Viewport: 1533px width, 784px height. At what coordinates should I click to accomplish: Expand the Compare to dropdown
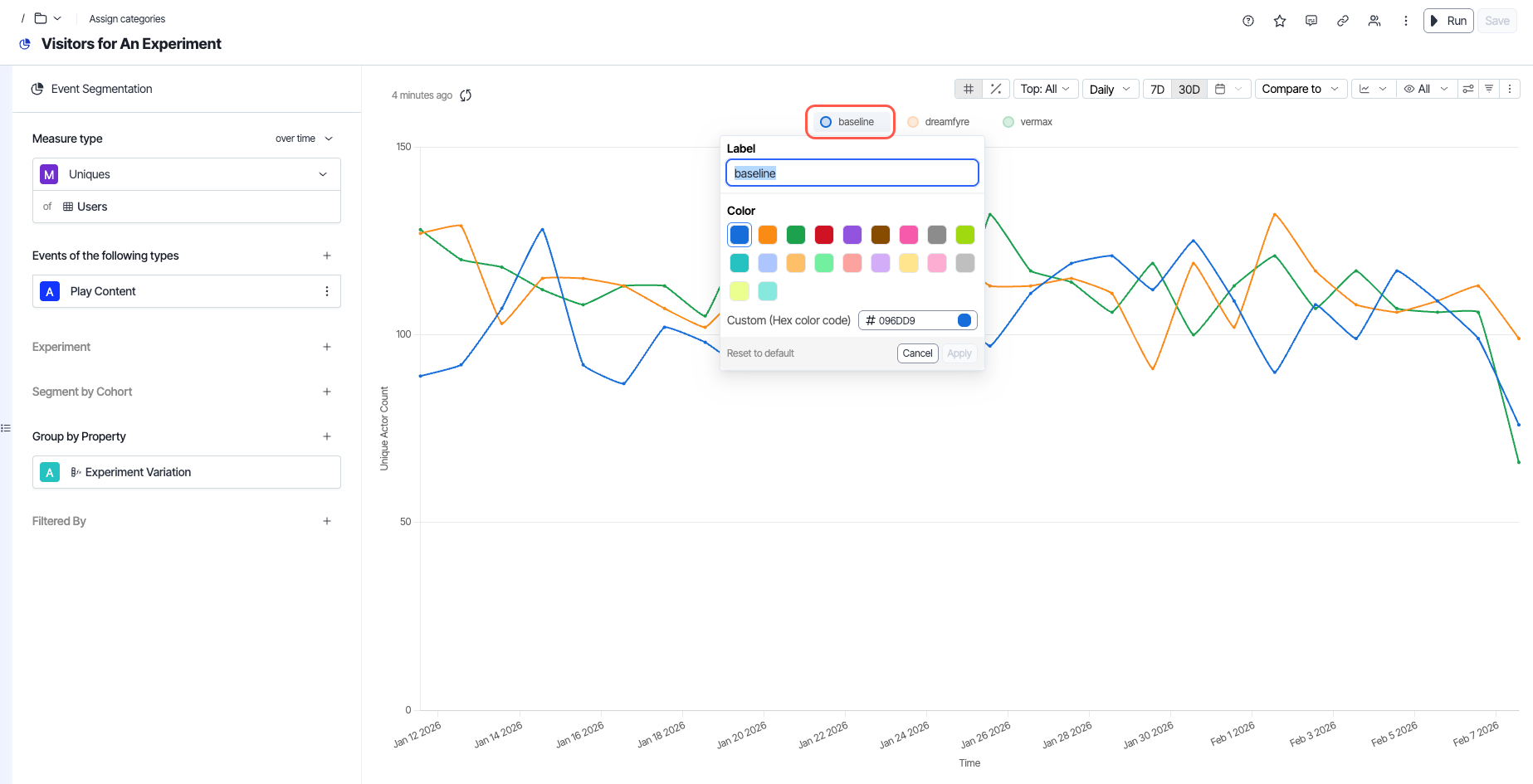coord(1299,89)
